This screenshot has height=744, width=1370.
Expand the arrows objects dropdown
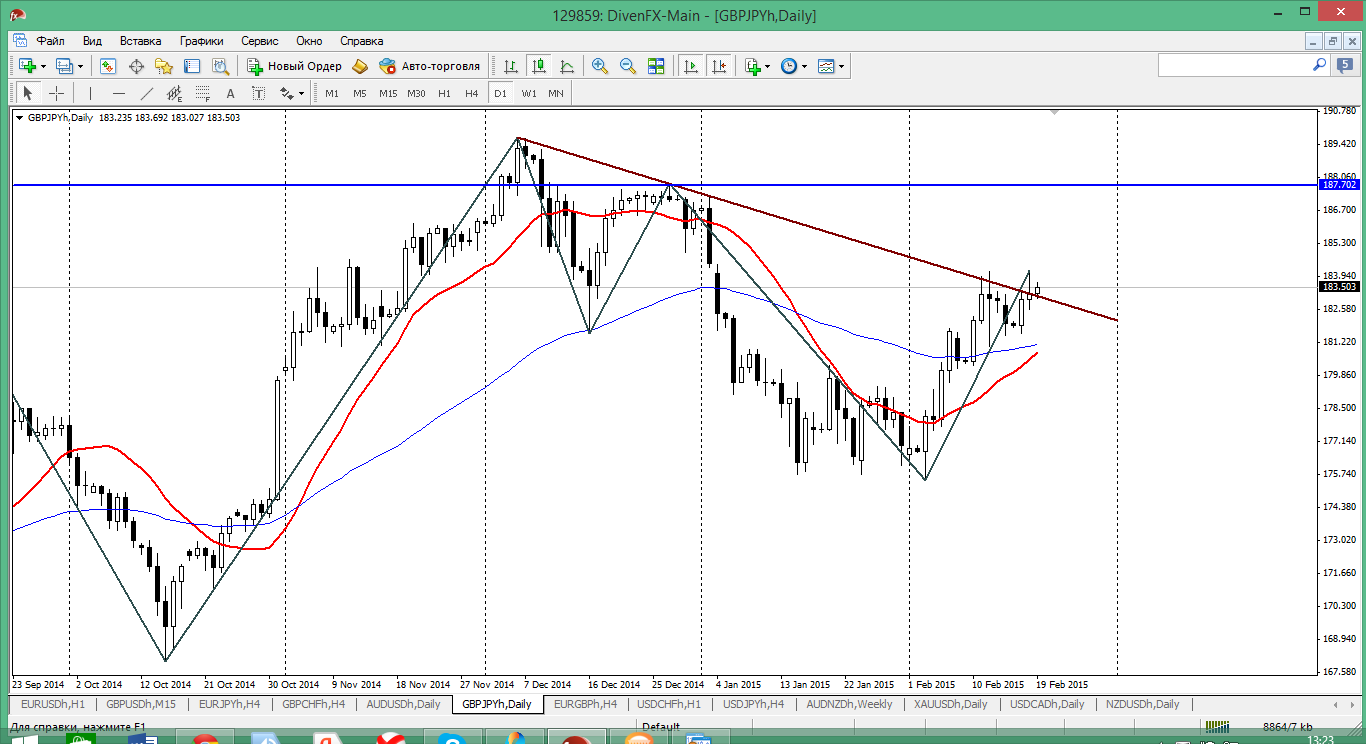pos(292,93)
